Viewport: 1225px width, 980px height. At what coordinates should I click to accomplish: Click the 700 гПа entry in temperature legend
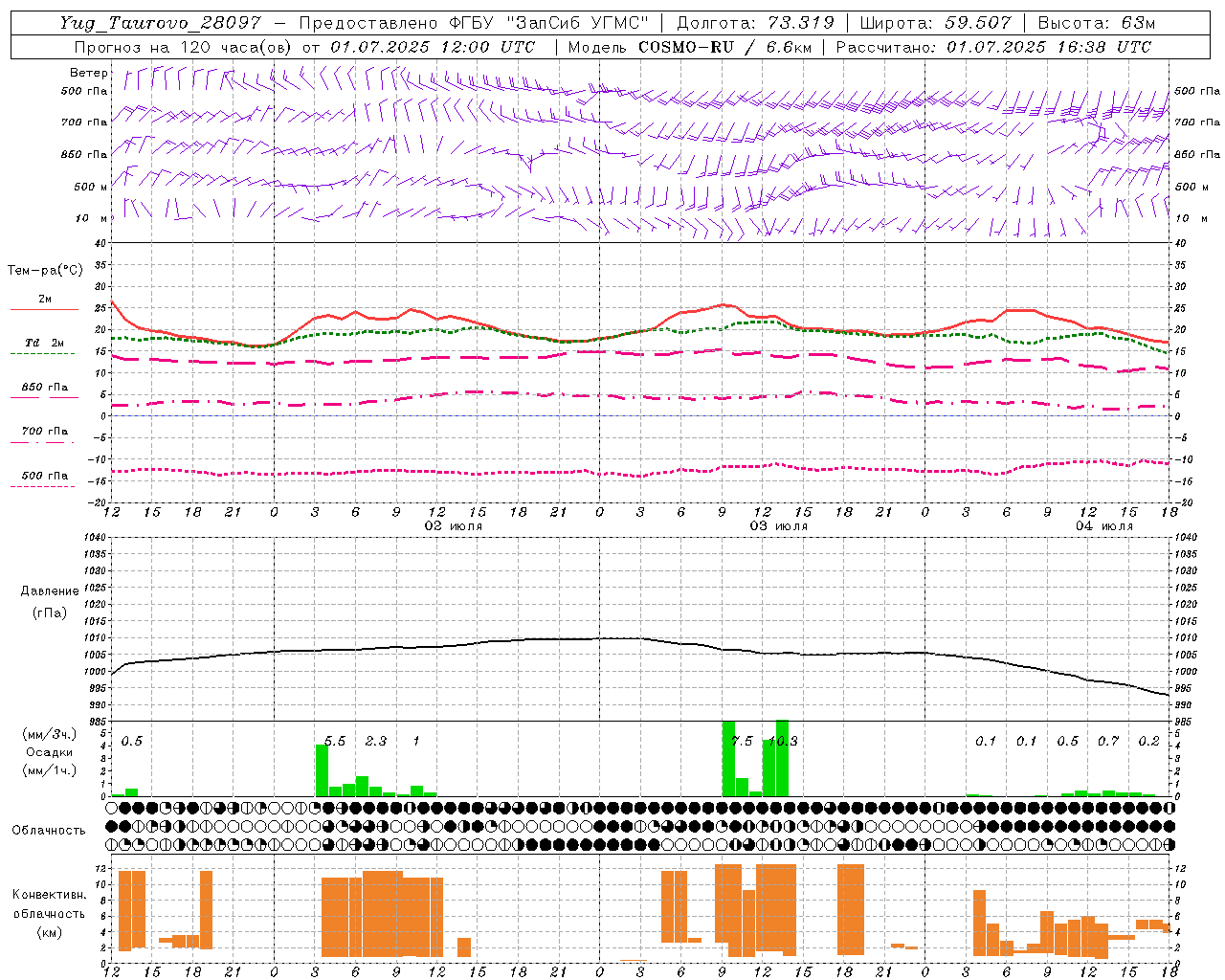[44, 432]
